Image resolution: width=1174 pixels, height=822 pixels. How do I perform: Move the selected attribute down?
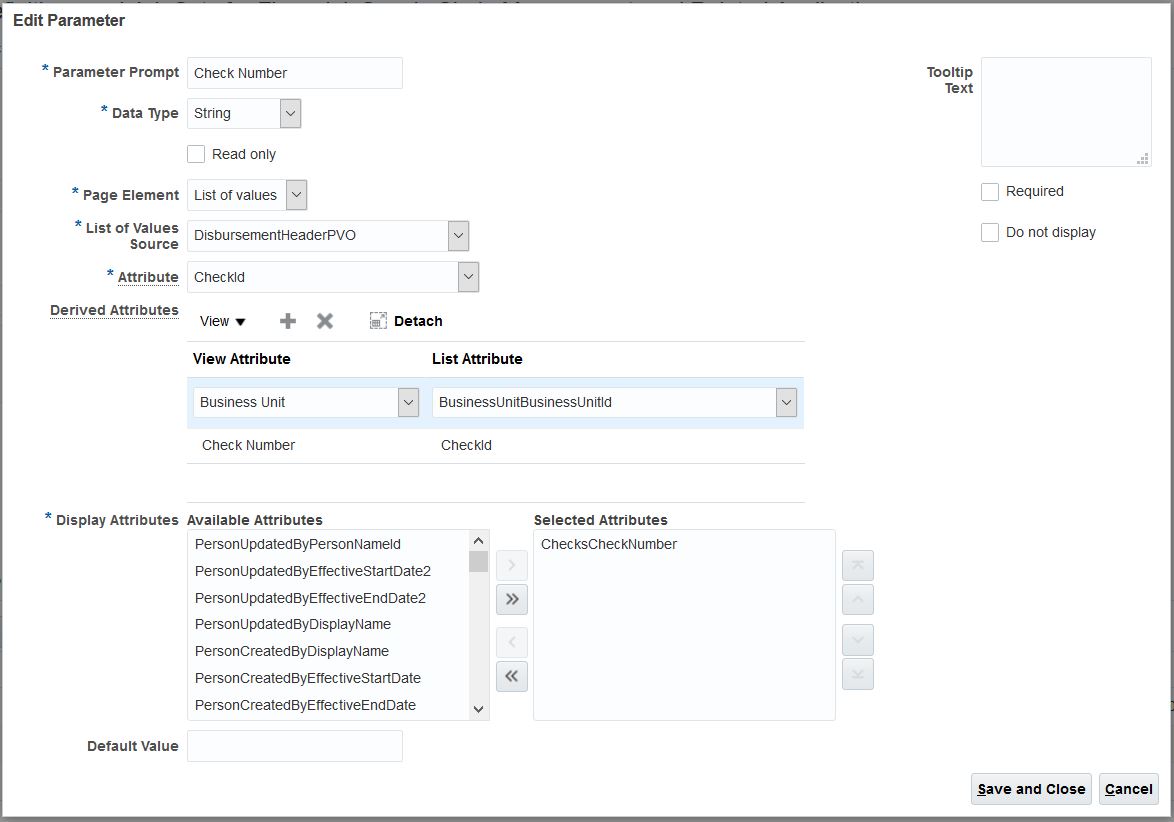[857, 639]
